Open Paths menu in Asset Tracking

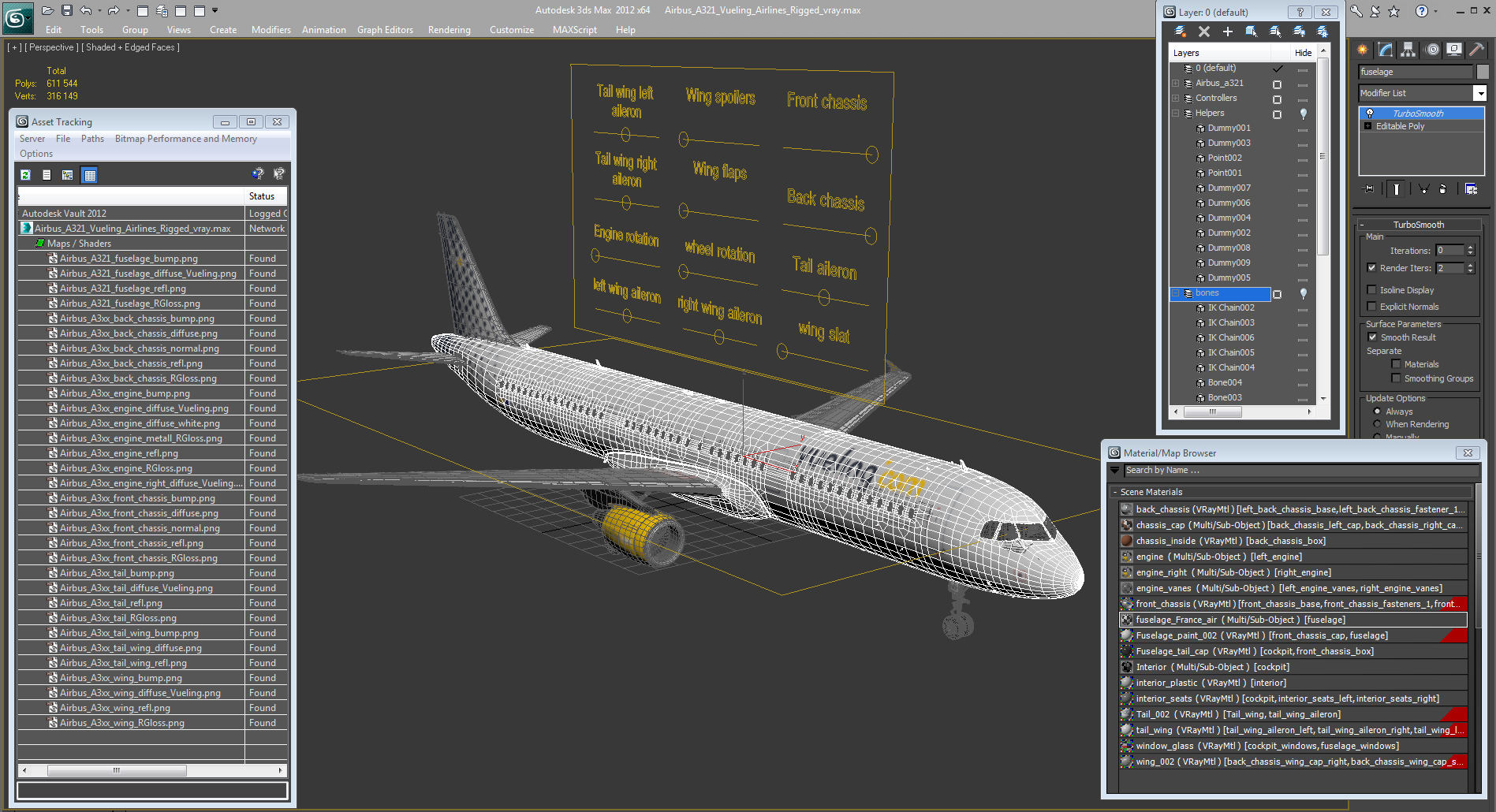point(92,139)
